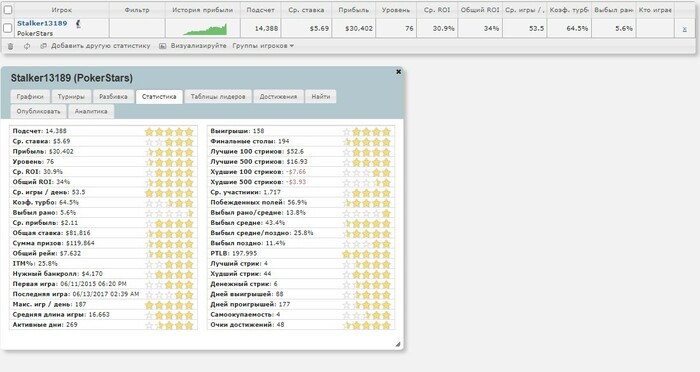Tick the Stalker13189 row checkbox

click(x=8, y=28)
